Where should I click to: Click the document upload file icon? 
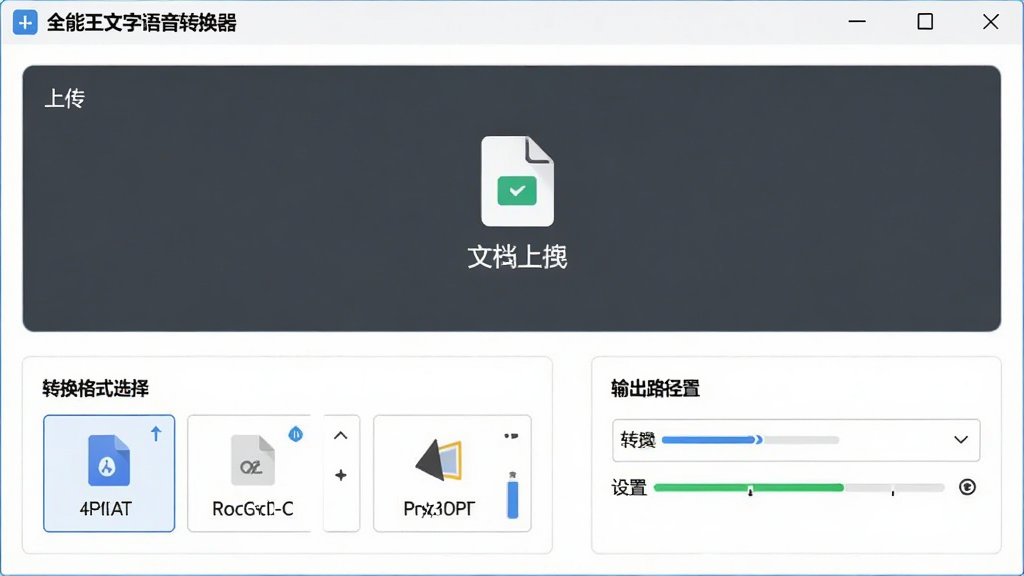click(517, 181)
